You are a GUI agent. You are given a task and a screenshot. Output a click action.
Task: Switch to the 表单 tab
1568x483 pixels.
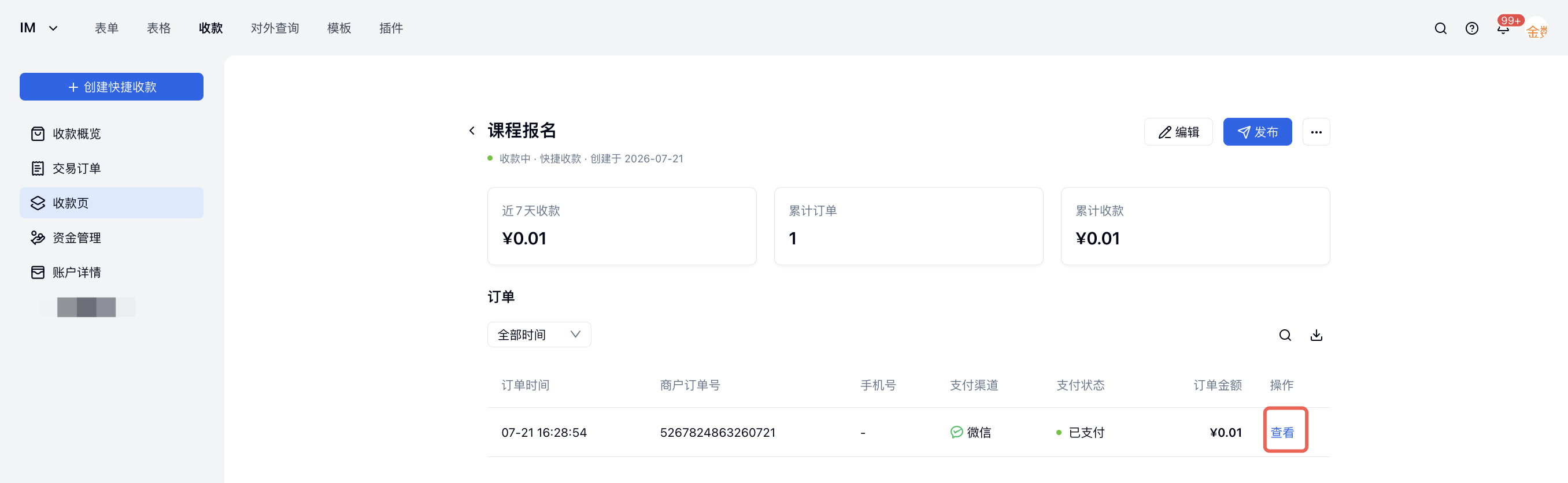pyautogui.click(x=106, y=28)
